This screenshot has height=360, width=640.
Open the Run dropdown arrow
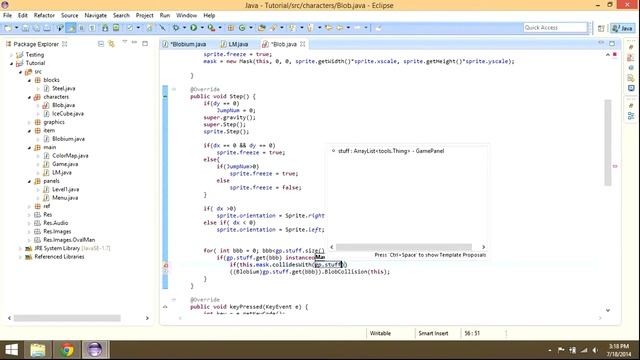(x=202, y=28)
